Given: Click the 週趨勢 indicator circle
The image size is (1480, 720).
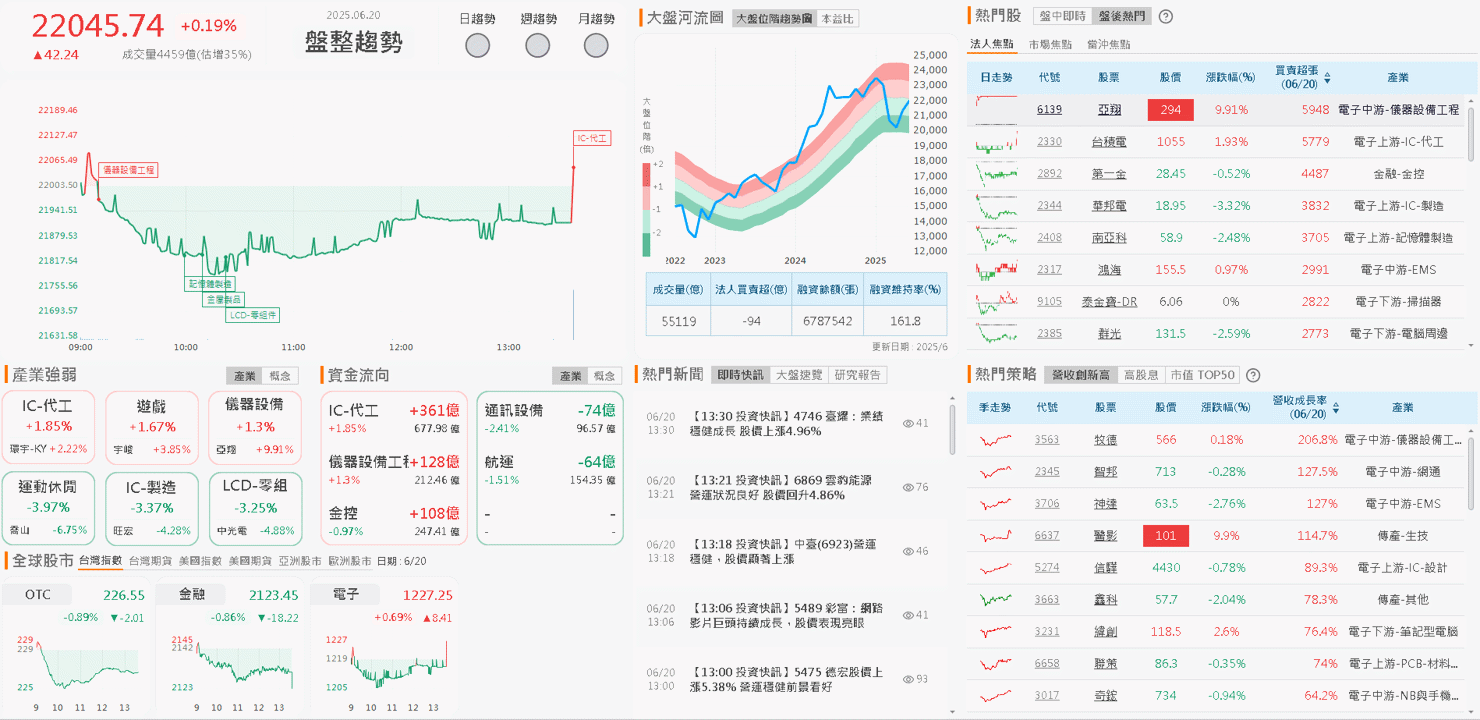Looking at the screenshot, I should 537,45.
